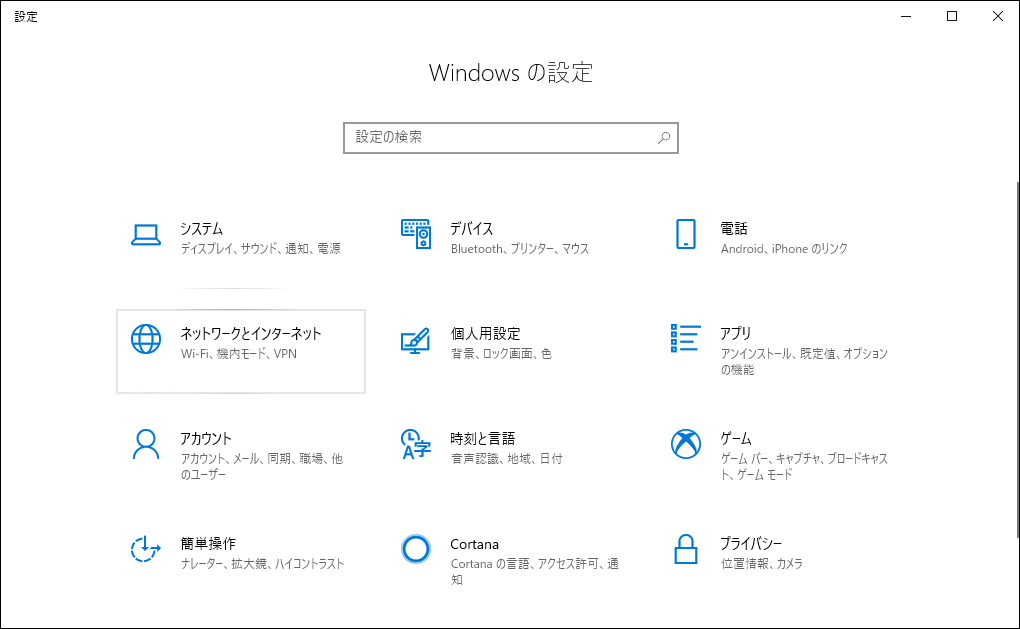Click the 音声認識、地域、日付 description
The height and width of the screenshot is (629, 1020).
pos(506,459)
